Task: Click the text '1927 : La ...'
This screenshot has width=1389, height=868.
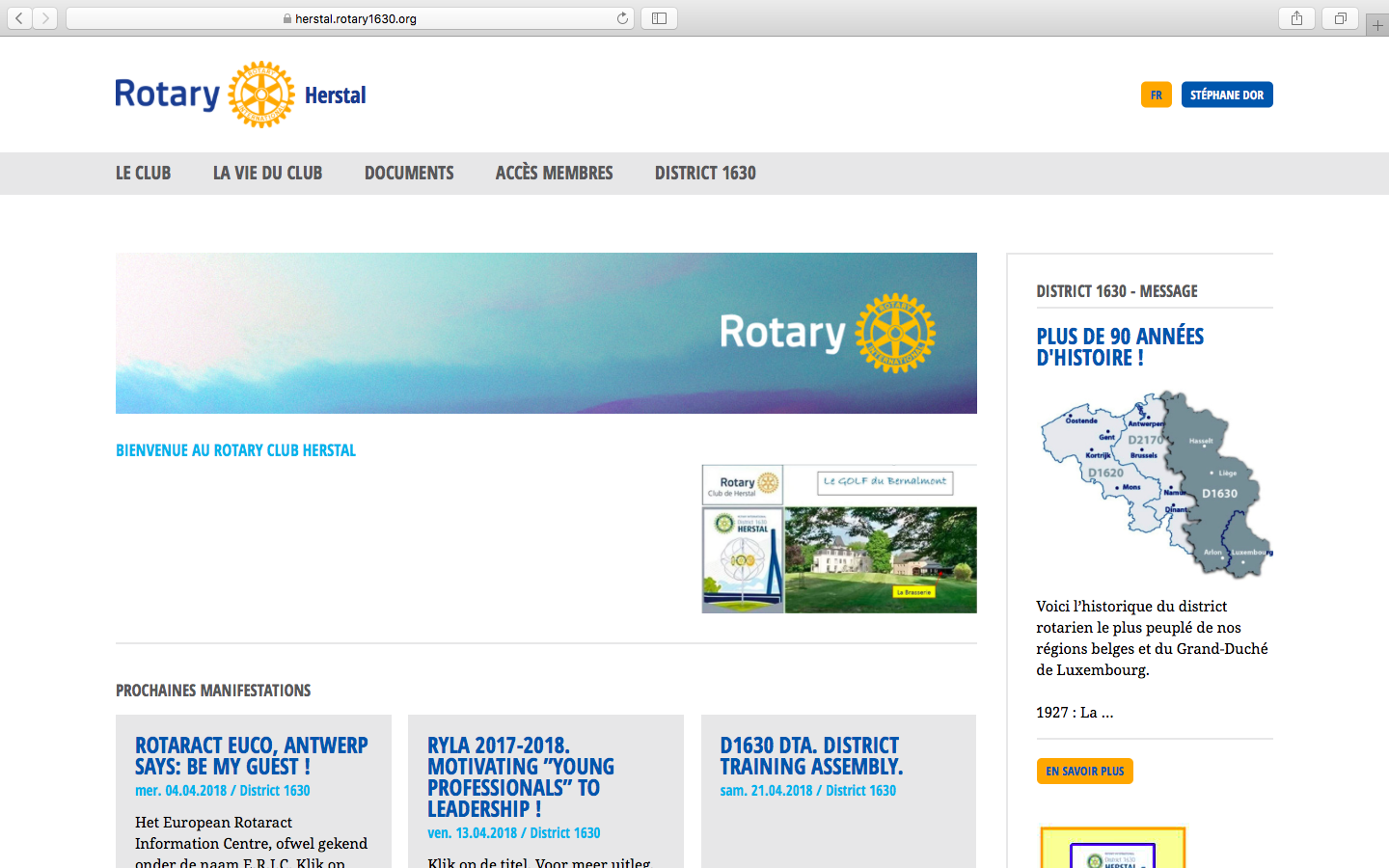Action: [x=1075, y=713]
